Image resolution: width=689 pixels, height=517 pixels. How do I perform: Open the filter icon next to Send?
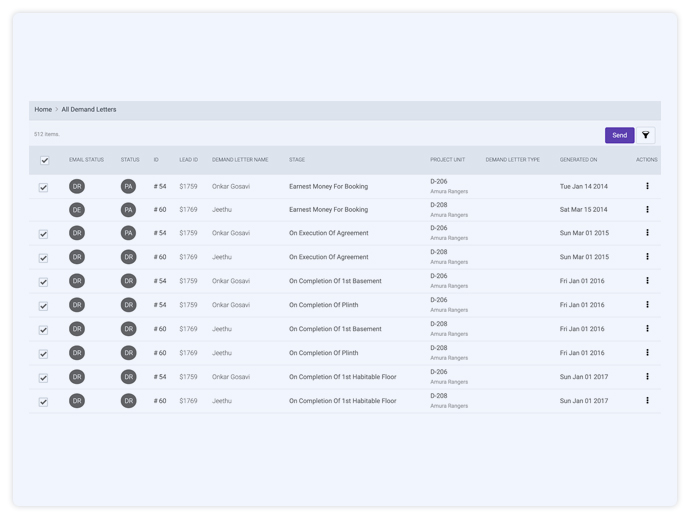(646, 135)
